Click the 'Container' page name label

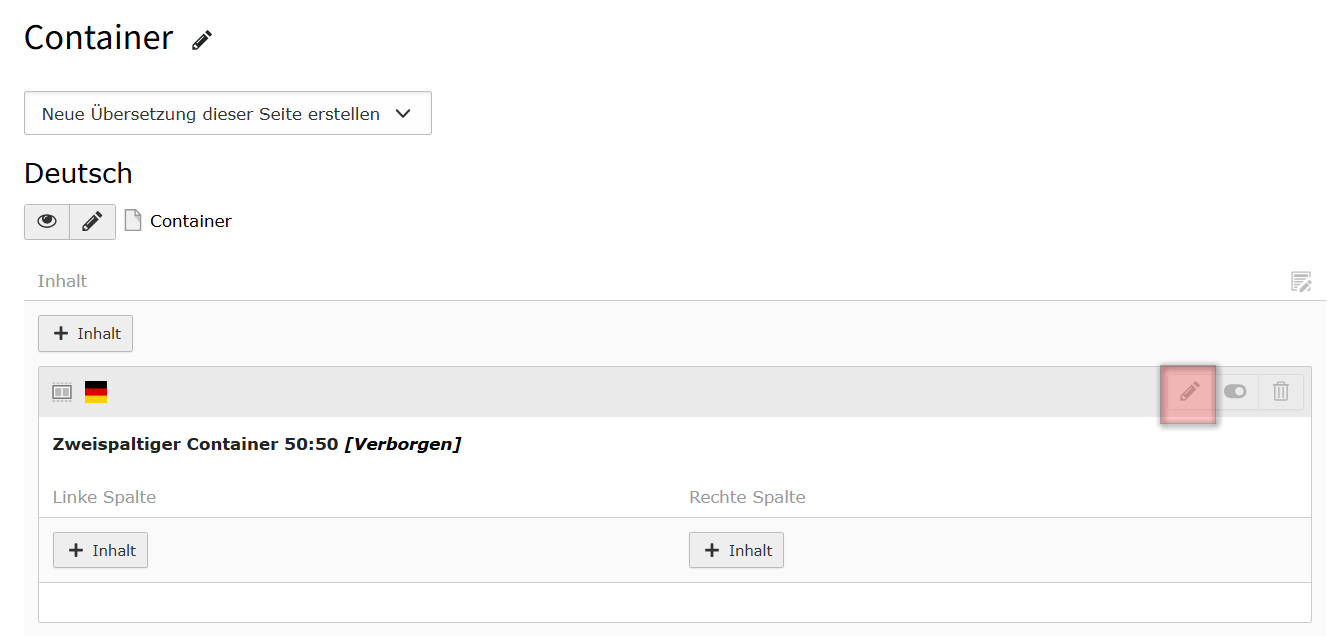[191, 221]
